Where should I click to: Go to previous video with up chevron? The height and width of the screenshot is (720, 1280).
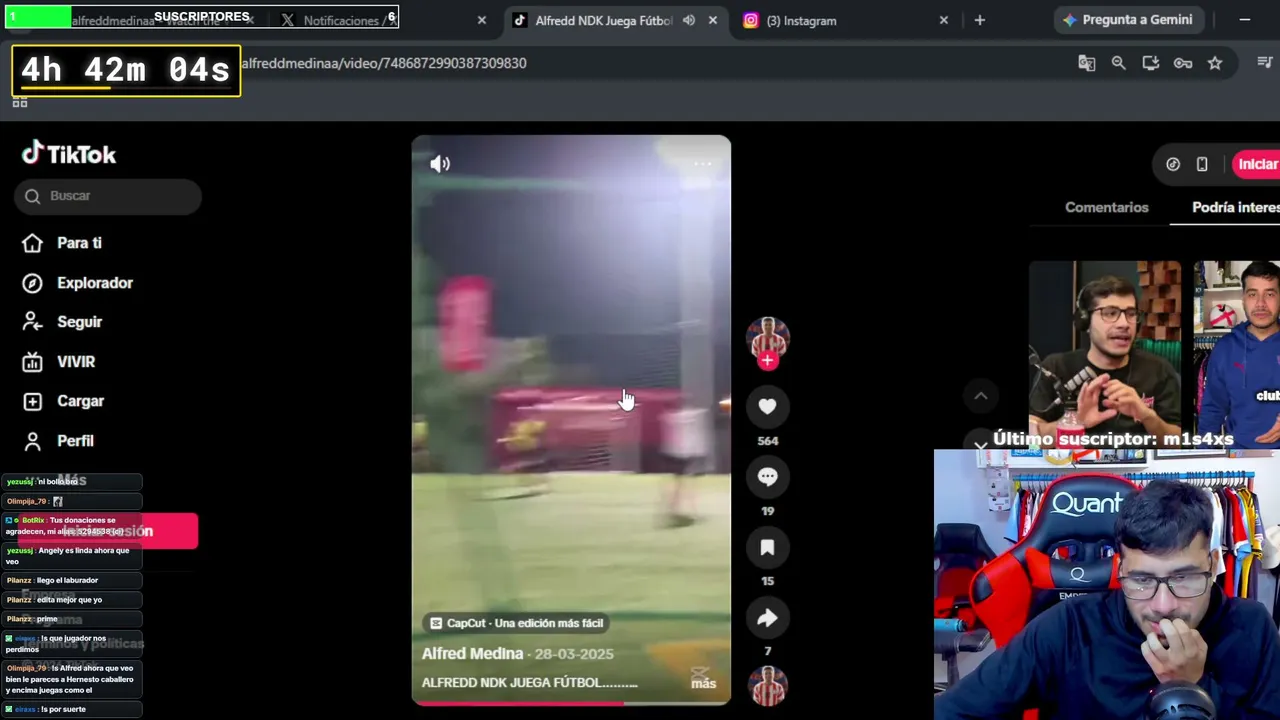980,396
